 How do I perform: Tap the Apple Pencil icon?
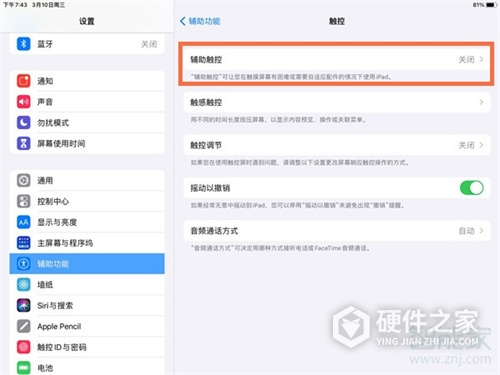[x=23, y=326]
